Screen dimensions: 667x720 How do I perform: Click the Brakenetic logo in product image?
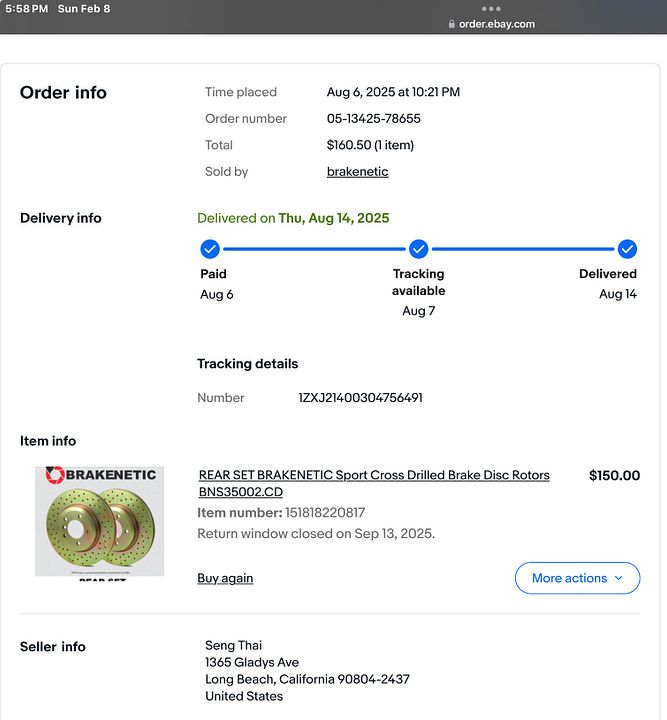coord(101,475)
